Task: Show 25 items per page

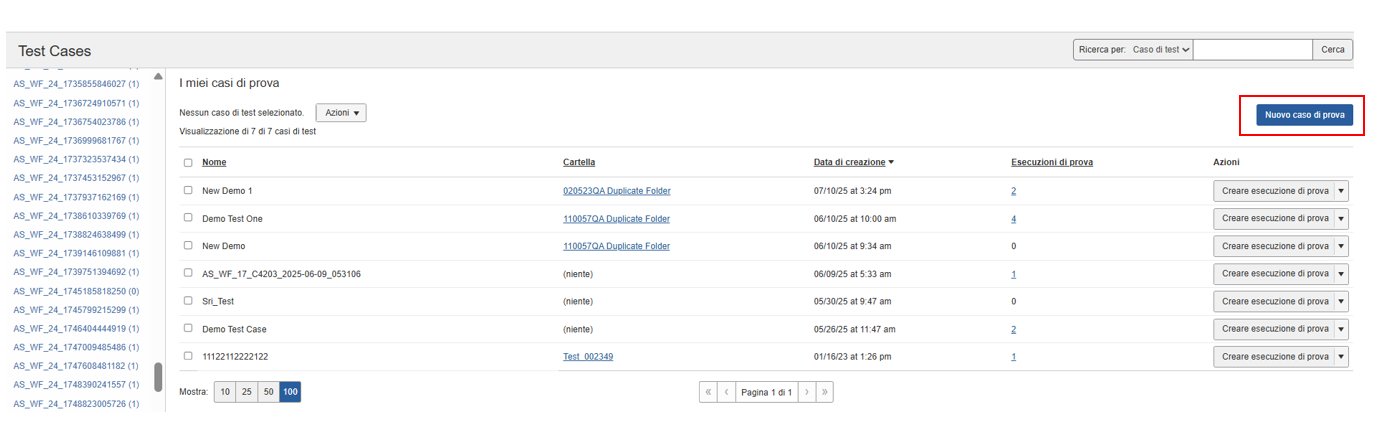Action: [246, 393]
